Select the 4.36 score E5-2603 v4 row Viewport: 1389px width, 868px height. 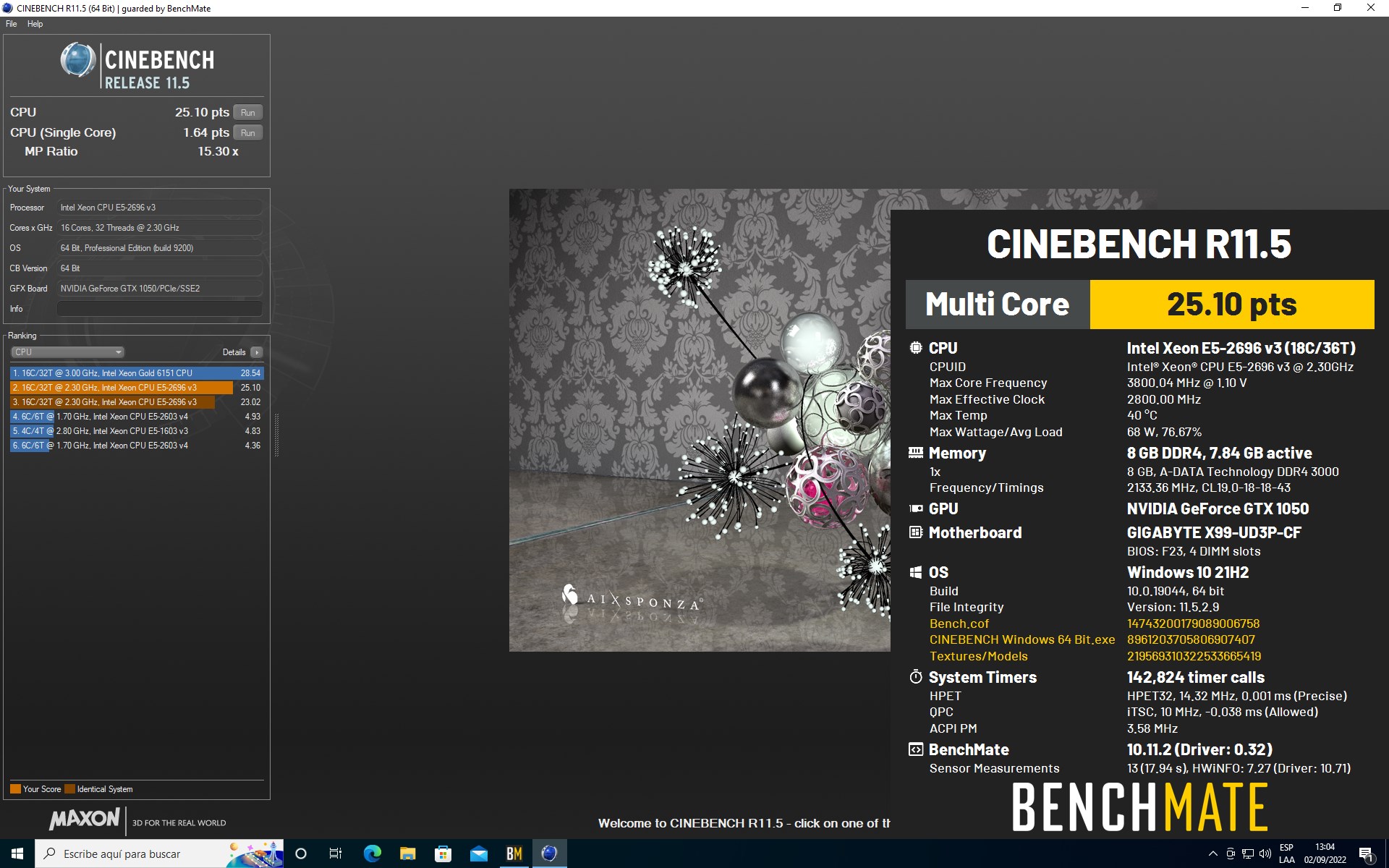(137, 446)
